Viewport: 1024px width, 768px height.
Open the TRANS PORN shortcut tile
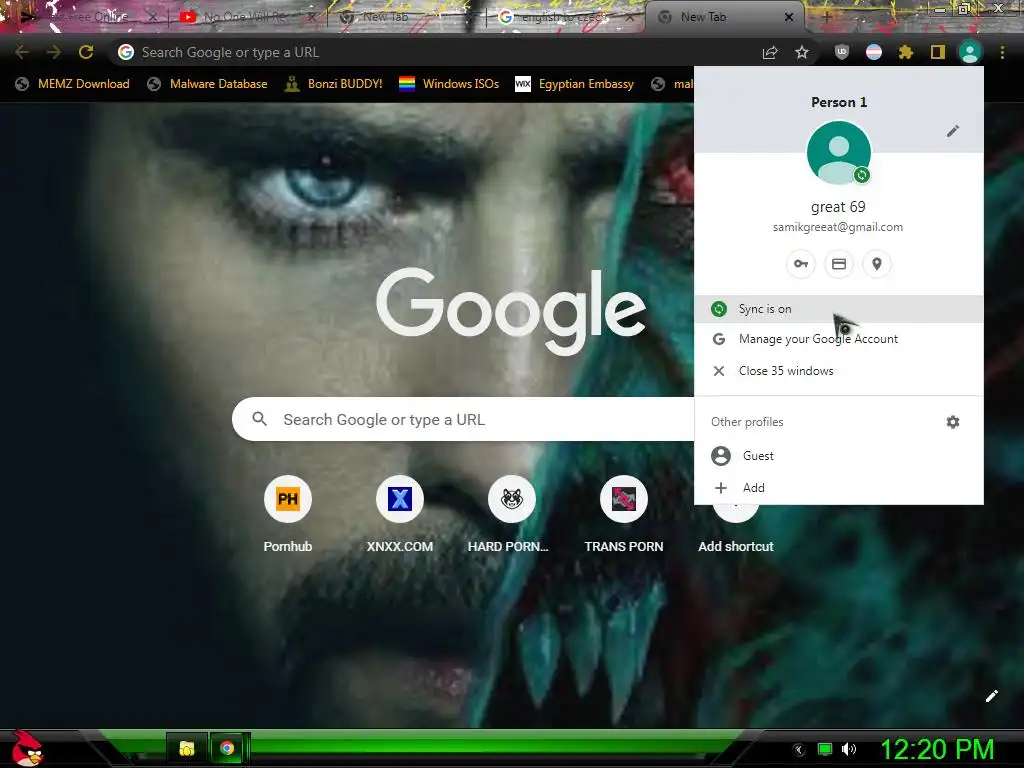click(624, 515)
